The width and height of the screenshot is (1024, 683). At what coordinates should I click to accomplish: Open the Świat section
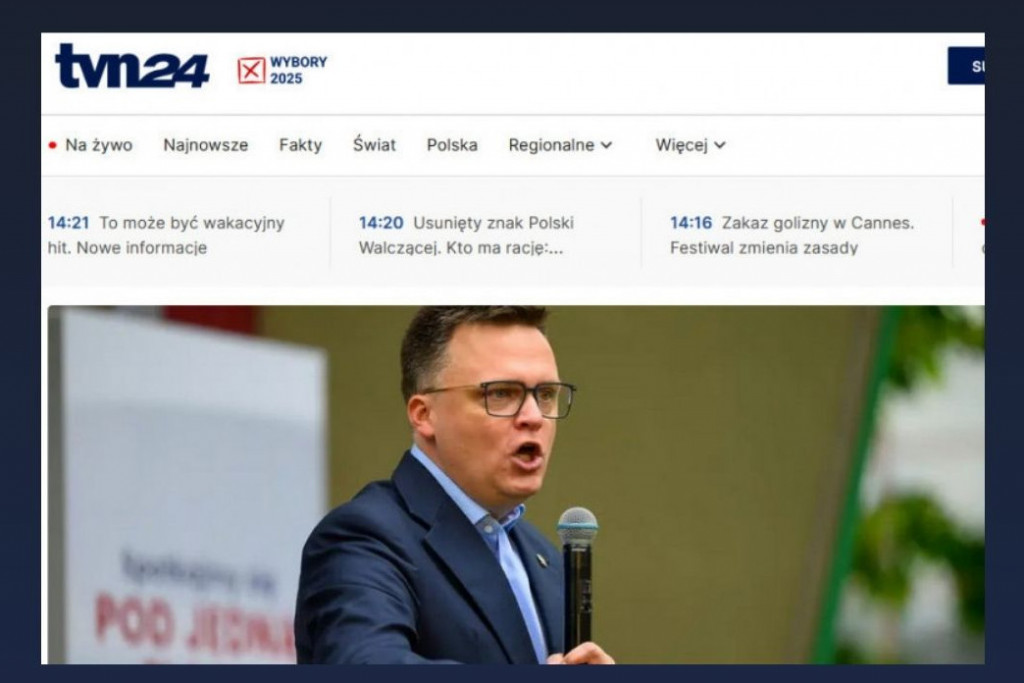click(x=374, y=144)
